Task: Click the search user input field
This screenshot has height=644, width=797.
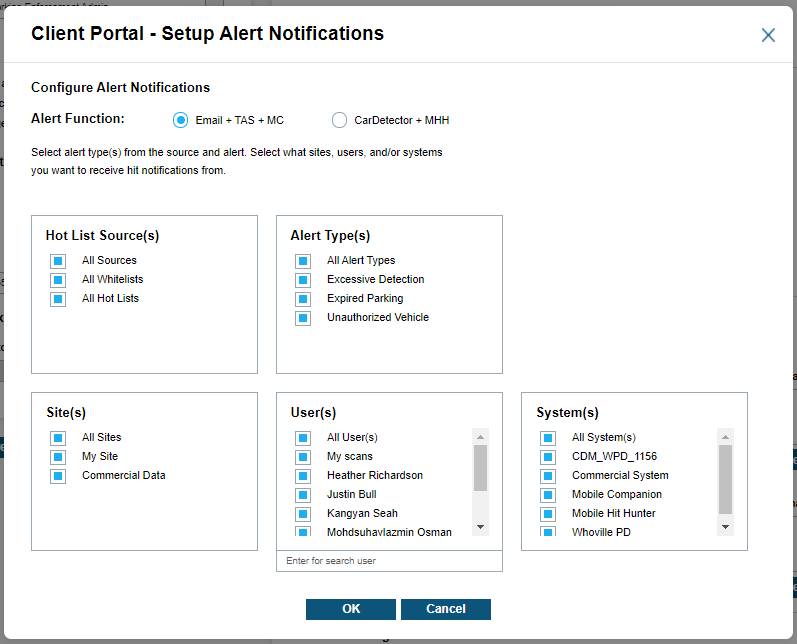Action: pos(389,561)
